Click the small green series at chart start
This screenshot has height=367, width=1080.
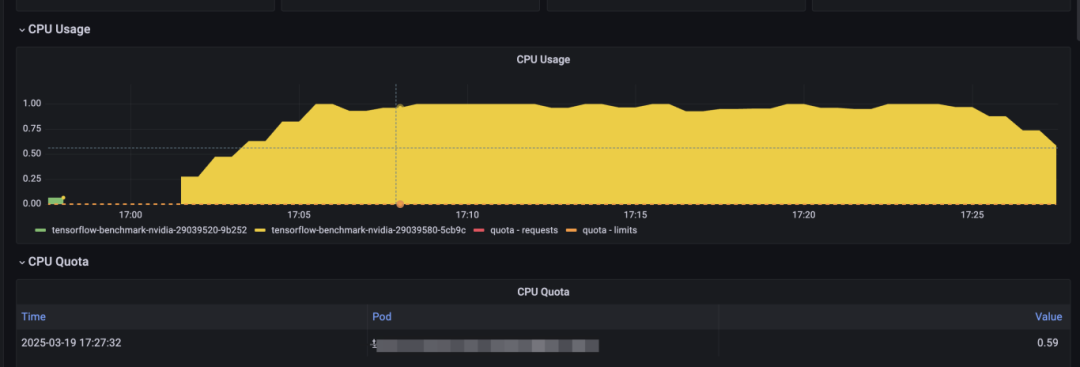pos(55,200)
